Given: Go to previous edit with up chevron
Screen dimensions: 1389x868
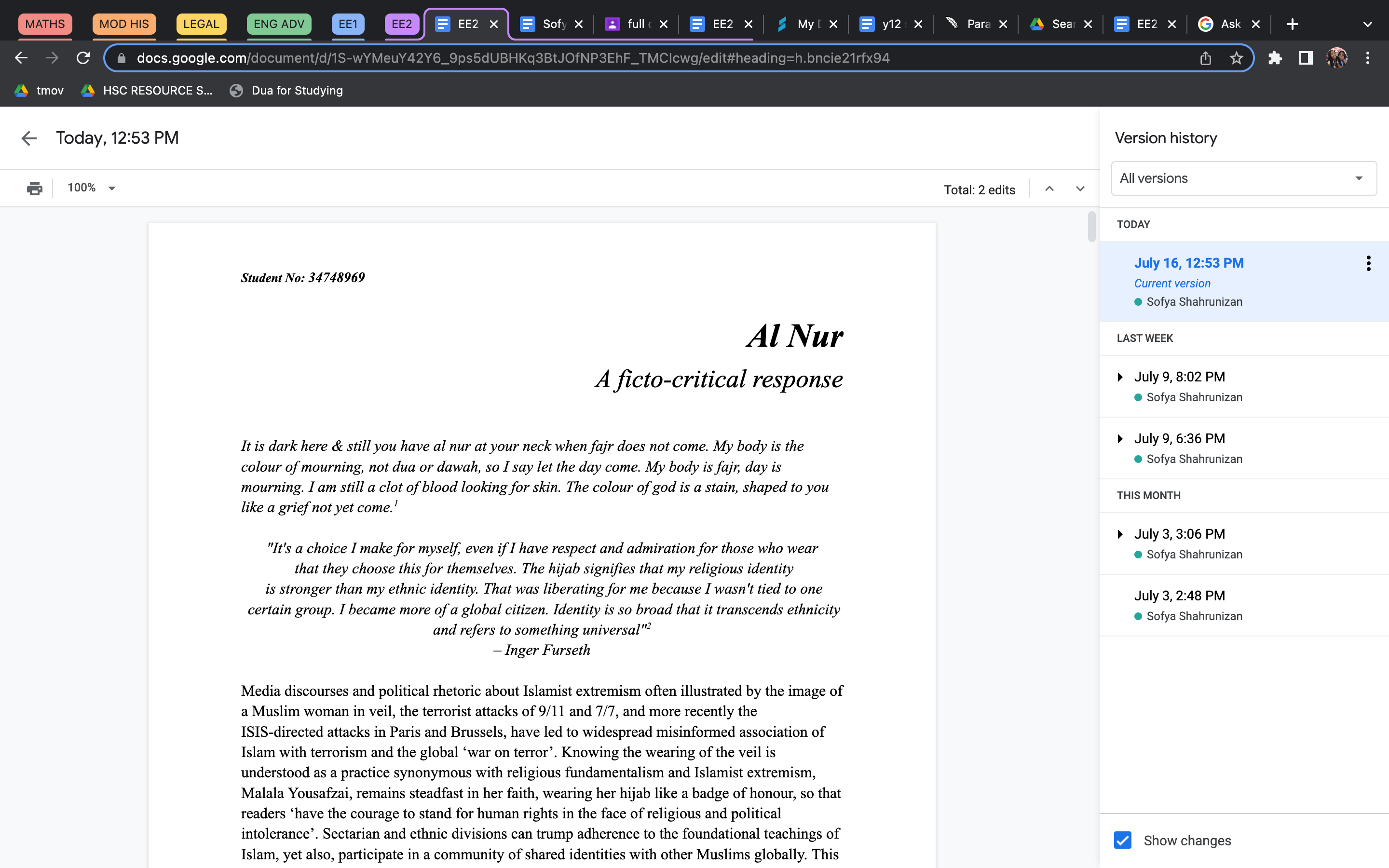Looking at the screenshot, I should click(1049, 189).
